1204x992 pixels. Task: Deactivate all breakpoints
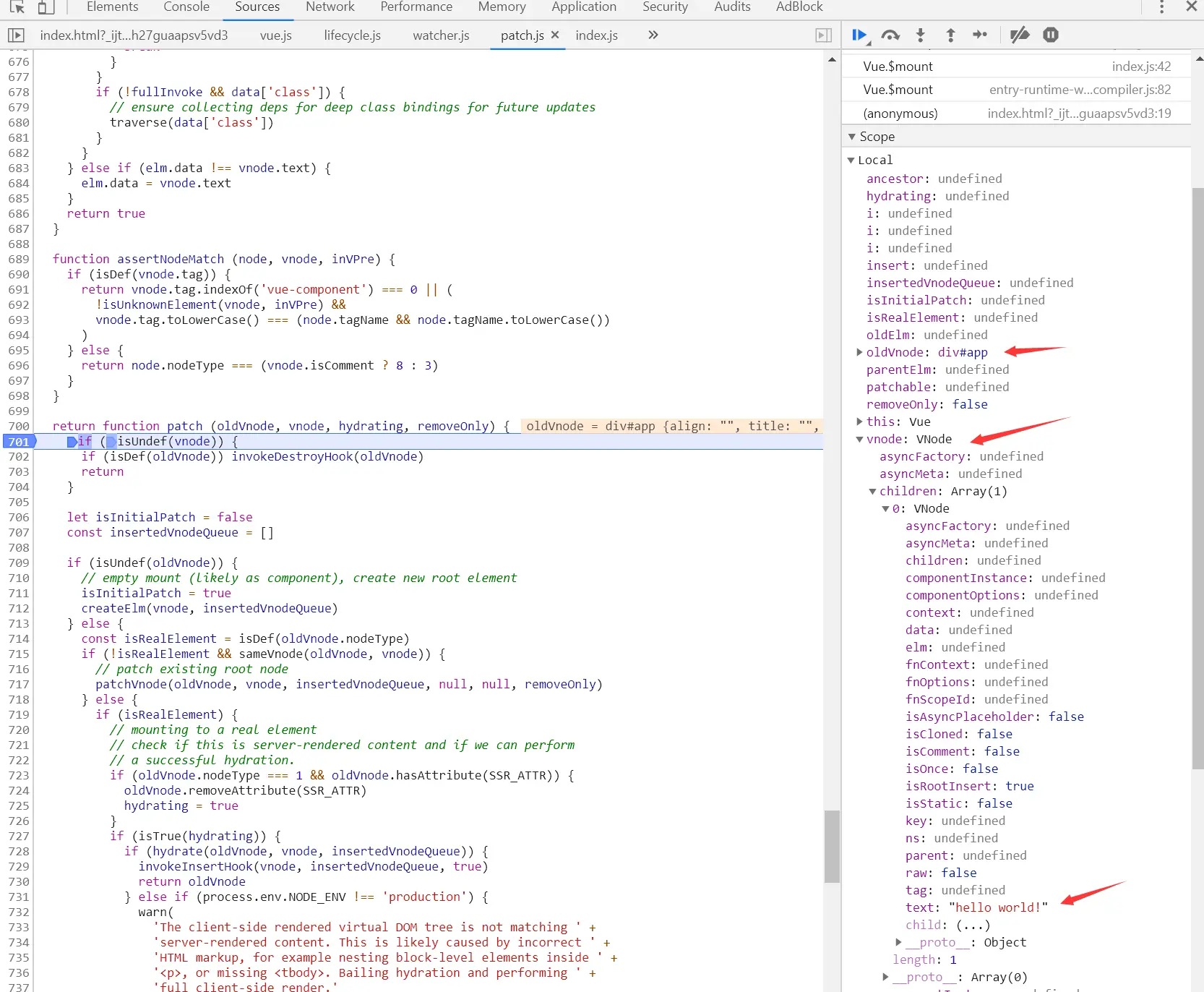point(1020,35)
